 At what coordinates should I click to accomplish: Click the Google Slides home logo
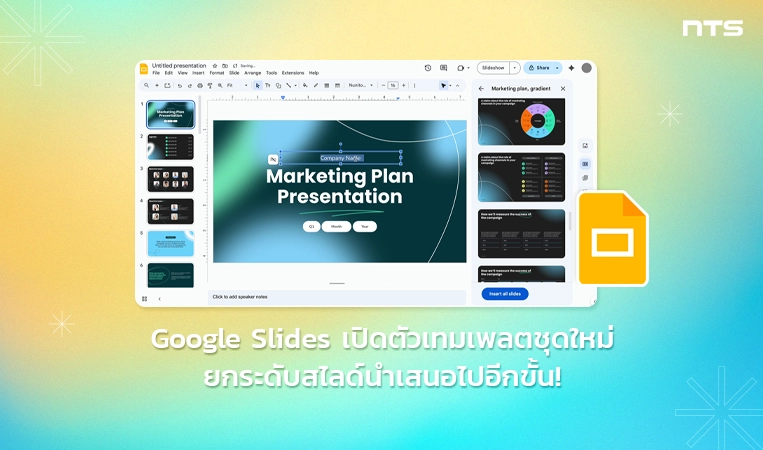point(144,69)
